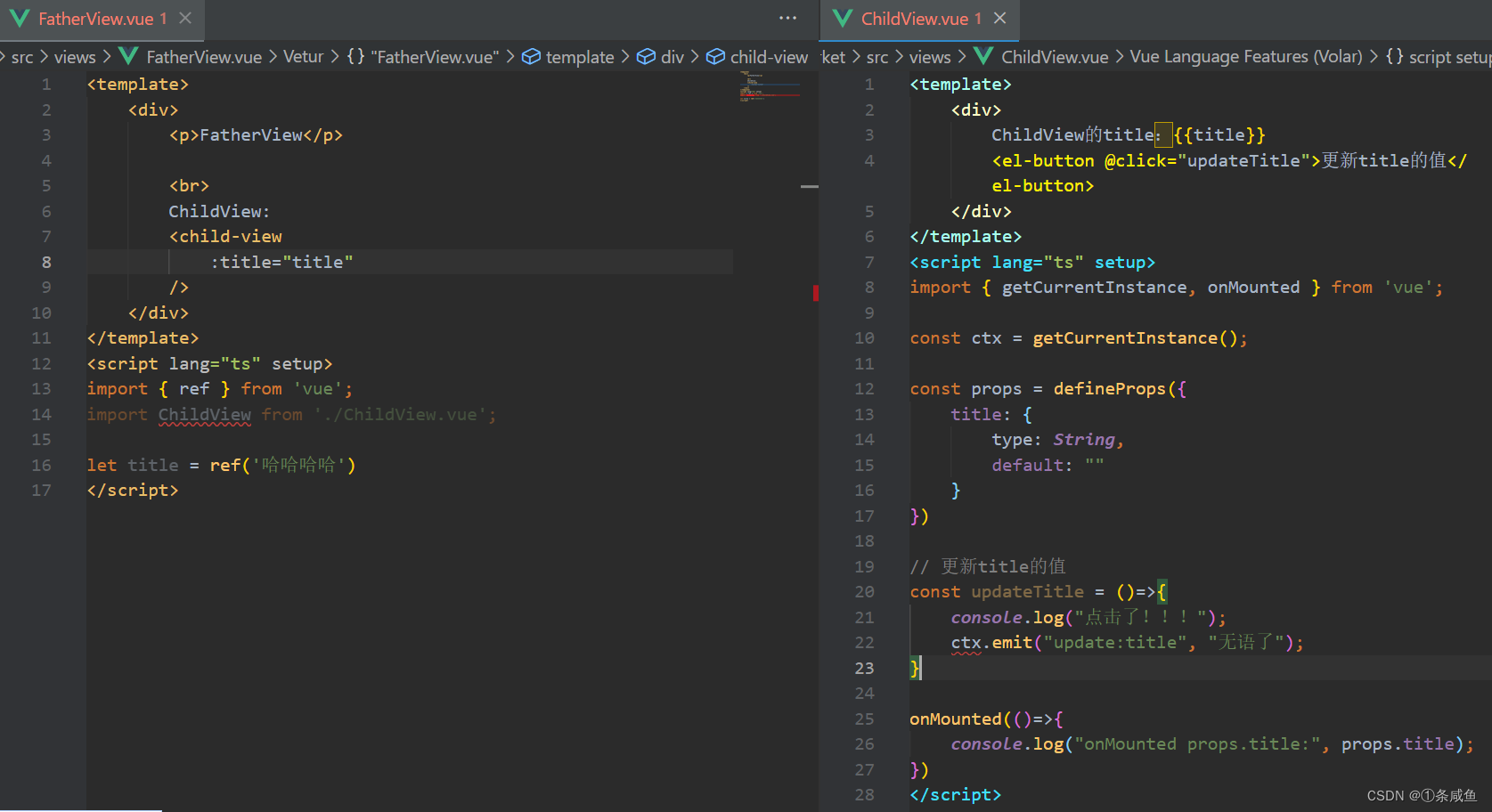Close the FatherView.vue tab
Viewport: 1492px width, 812px height.
coord(185,18)
